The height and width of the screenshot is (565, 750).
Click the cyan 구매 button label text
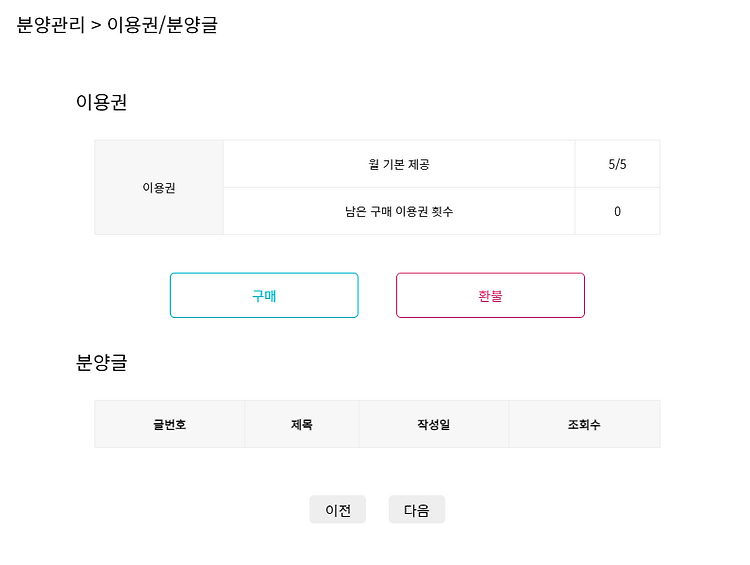(x=264, y=296)
